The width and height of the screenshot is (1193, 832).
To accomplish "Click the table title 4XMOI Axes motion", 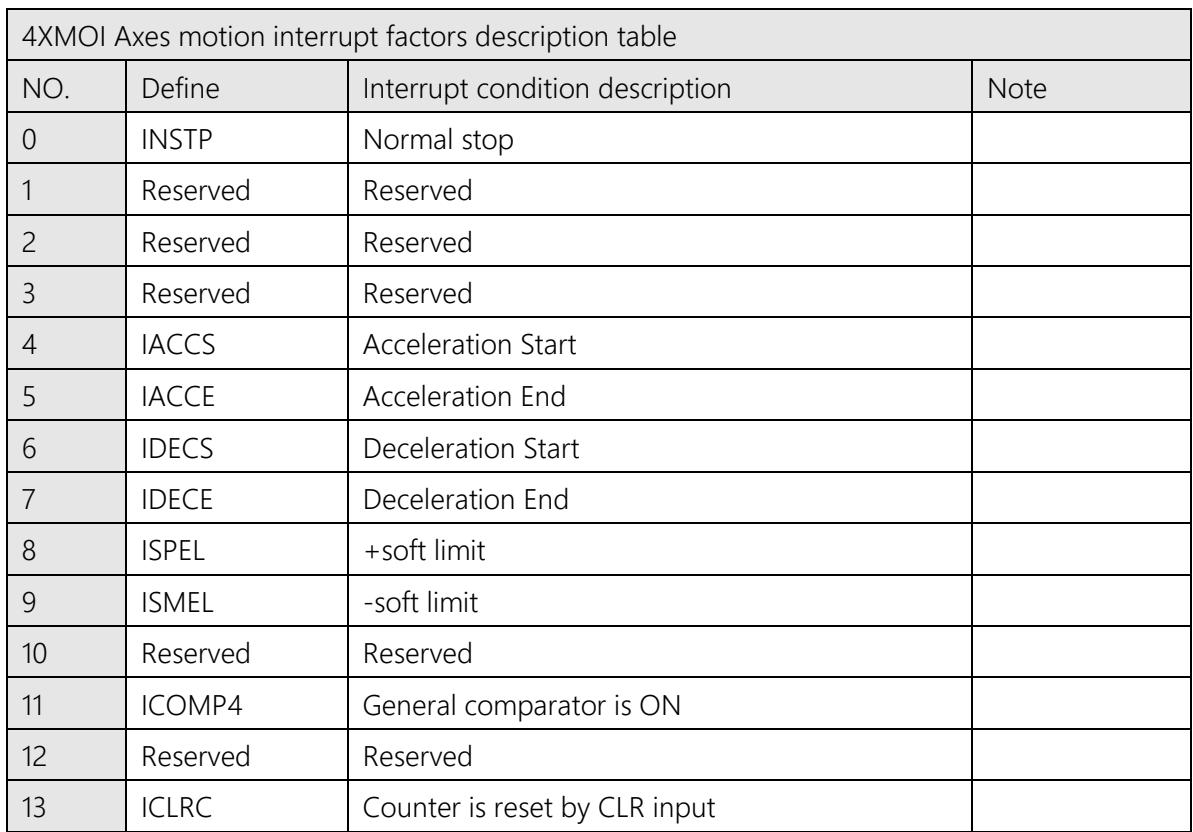I will (x=349, y=36).
